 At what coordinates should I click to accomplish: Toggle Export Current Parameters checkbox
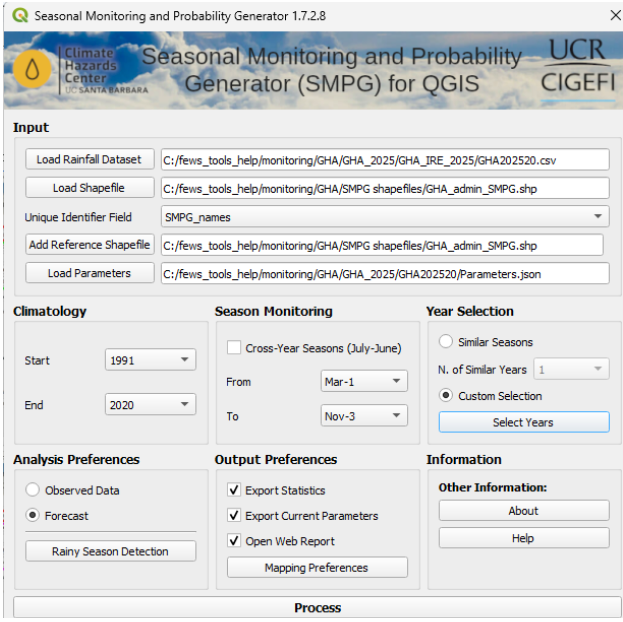click(x=234, y=516)
